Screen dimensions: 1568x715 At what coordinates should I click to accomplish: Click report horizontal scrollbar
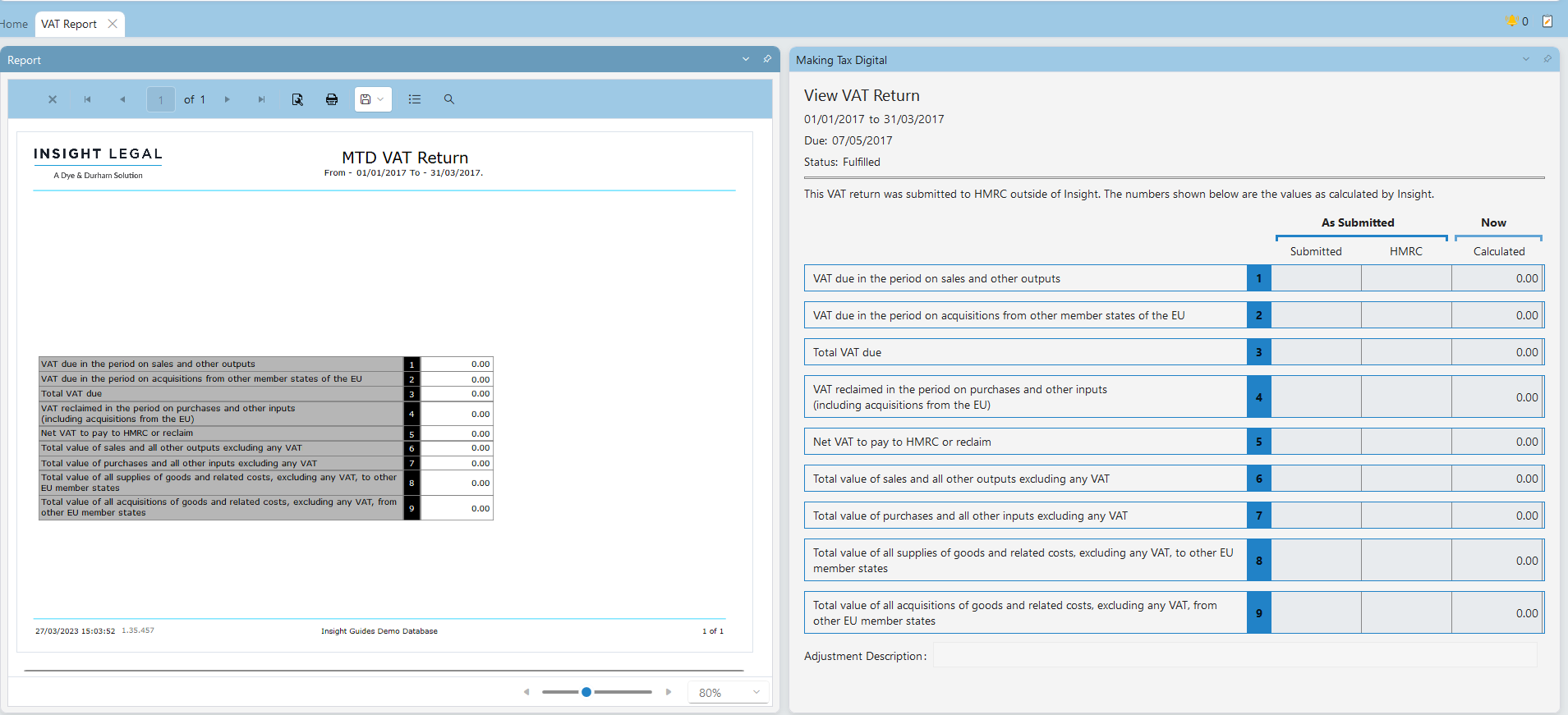384,671
